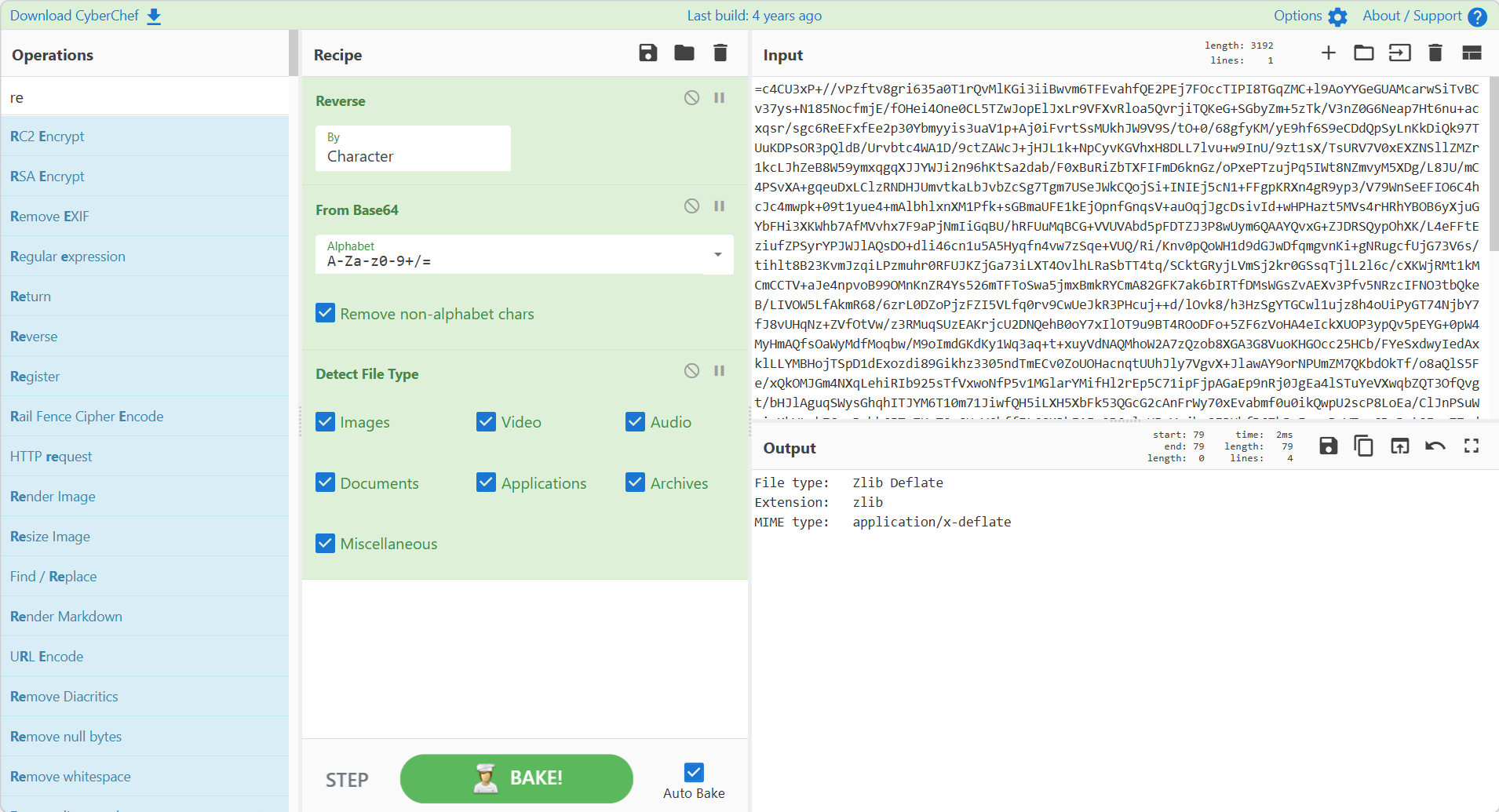The width and height of the screenshot is (1499, 812).
Task: Uncheck the Archives file type
Action: coord(636,482)
